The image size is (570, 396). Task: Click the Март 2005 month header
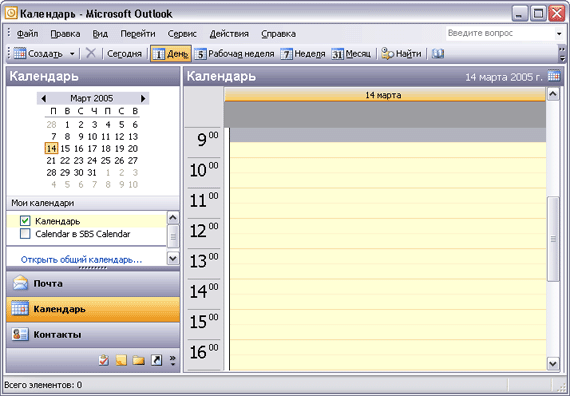point(92,98)
